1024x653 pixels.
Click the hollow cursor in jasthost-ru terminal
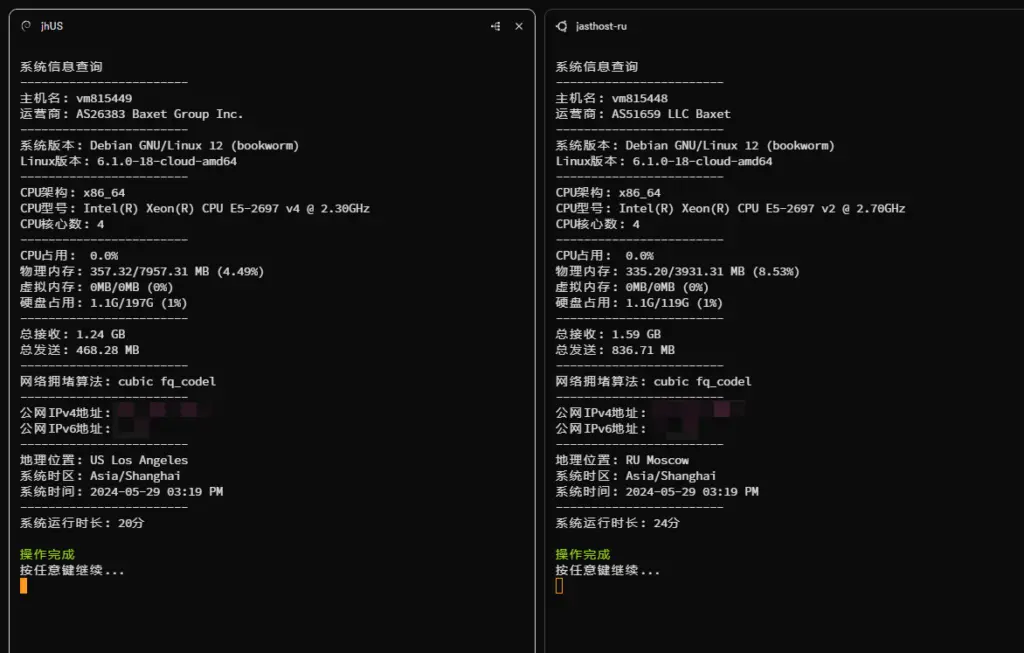(x=559, y=586)
